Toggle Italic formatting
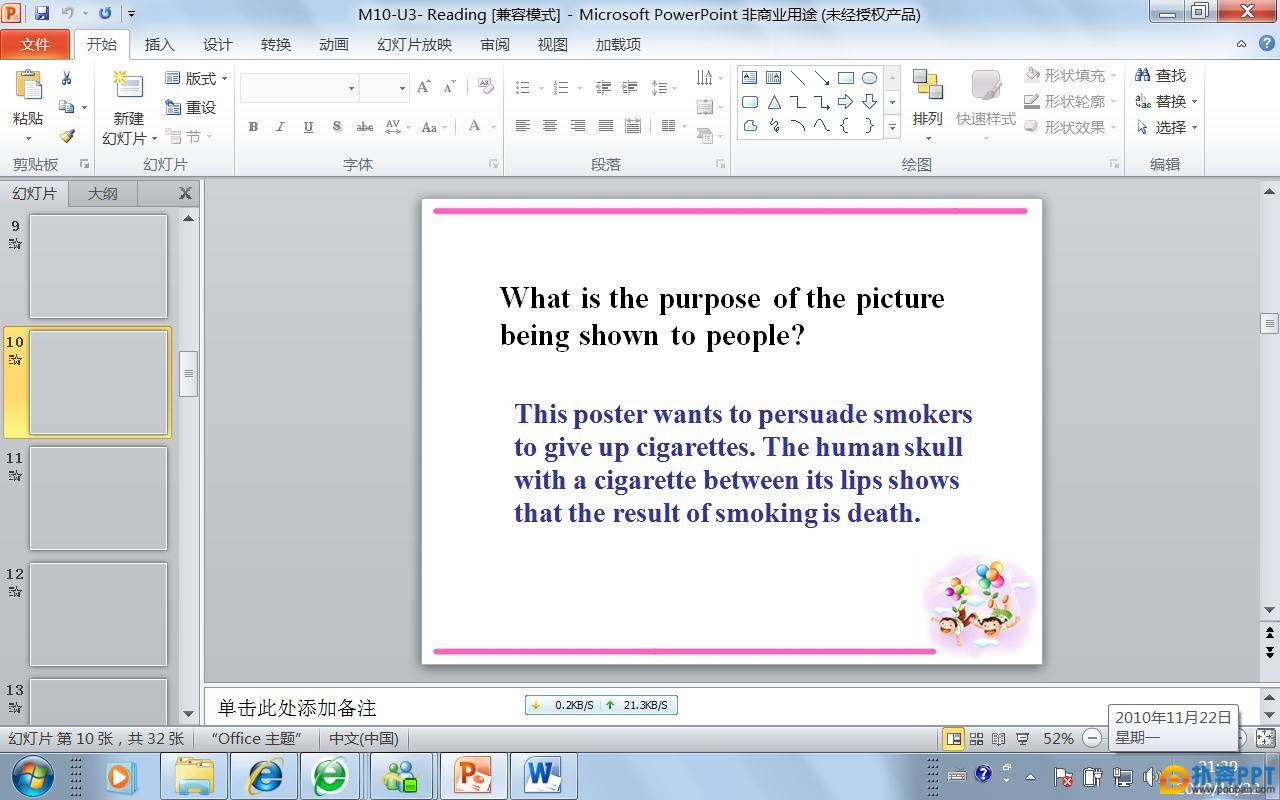The height and width of the screenshot is (800, 1280). tap(280, 126)
